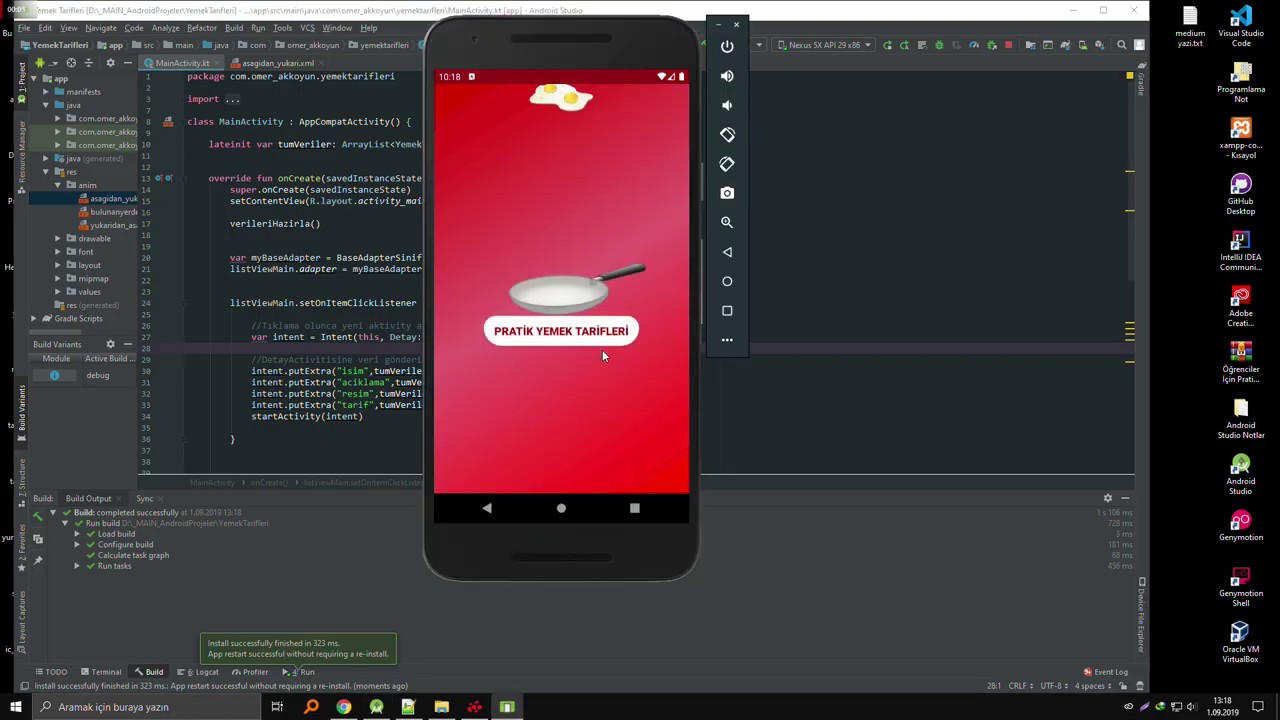This screenshot has height=720, width=1280.
Task: Open the Terminal tool window
Action: click(x=100, y=672)
